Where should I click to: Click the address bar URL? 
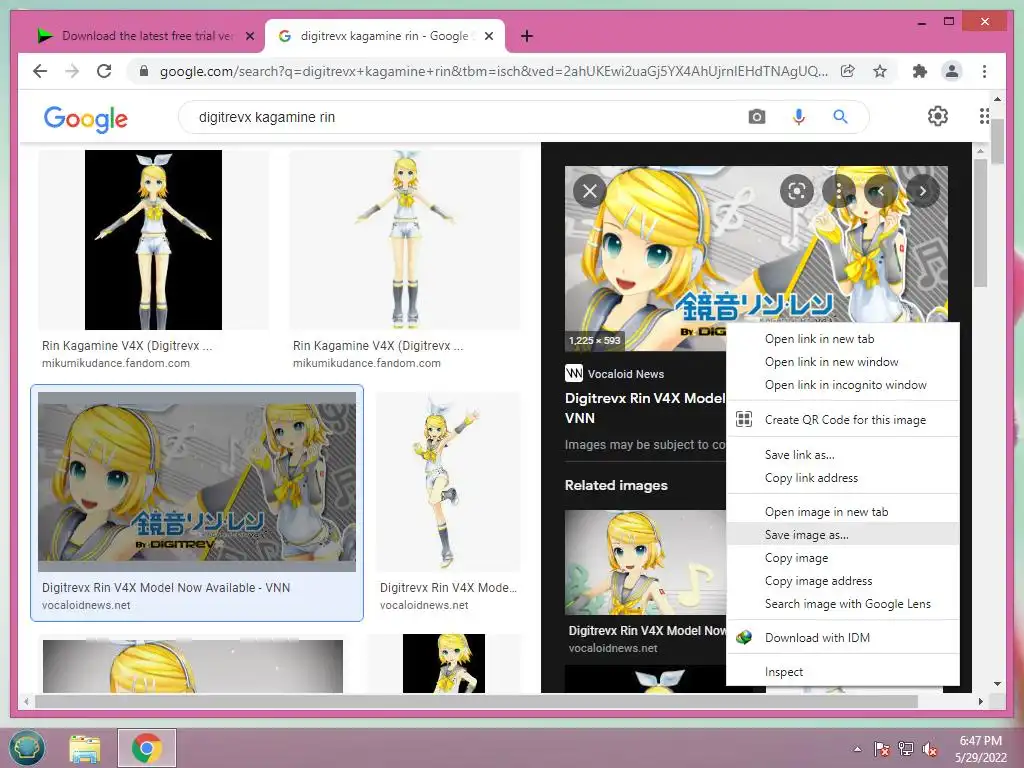494,71
